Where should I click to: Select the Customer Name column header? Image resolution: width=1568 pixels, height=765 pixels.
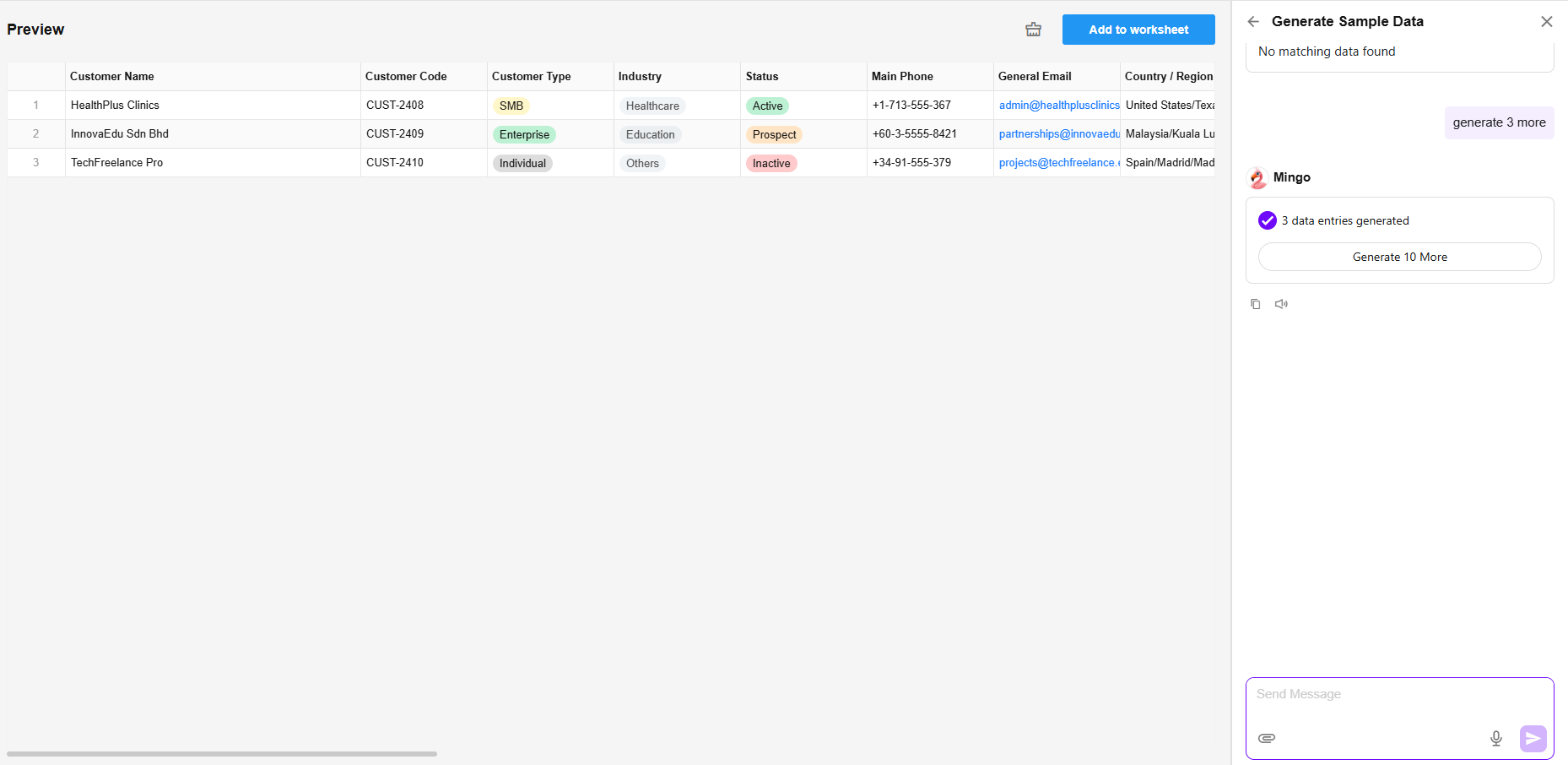(x=112, y=77)
